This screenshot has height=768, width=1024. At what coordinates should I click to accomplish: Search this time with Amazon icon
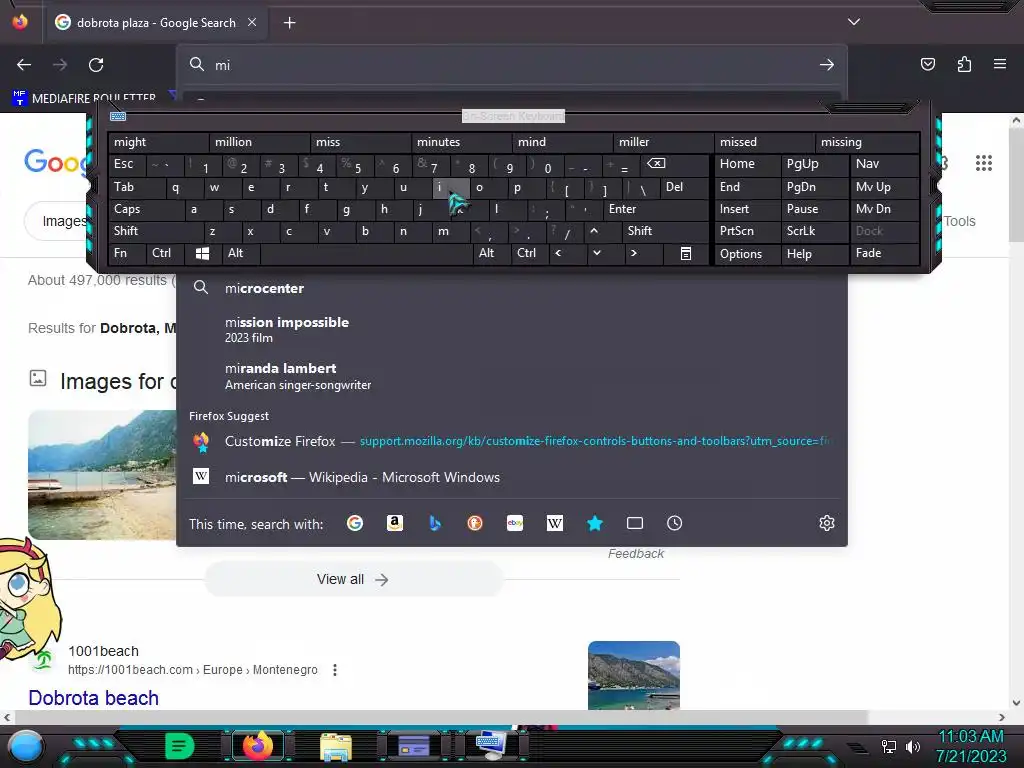pyautogui.click(x=394, y=523)
